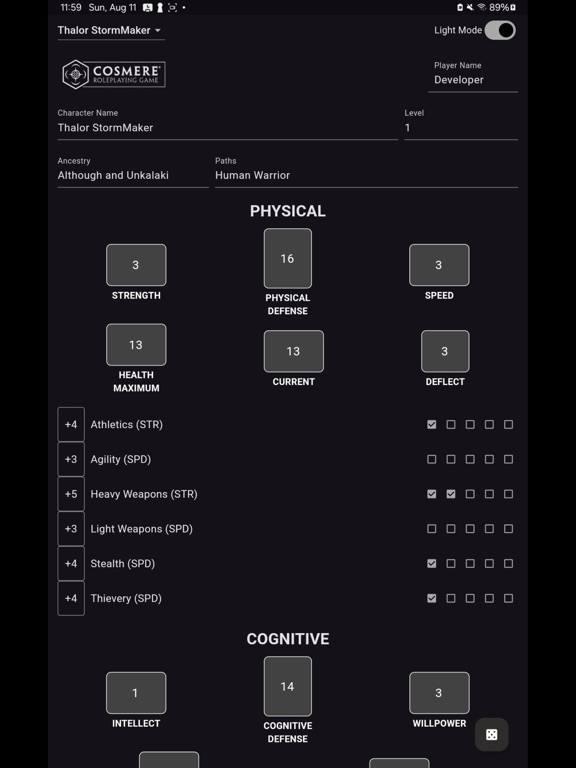This screenshot has width=576, height=768.
Task: Click the +3 Light Weapons modifier button
Action: (x=71, y=528)
